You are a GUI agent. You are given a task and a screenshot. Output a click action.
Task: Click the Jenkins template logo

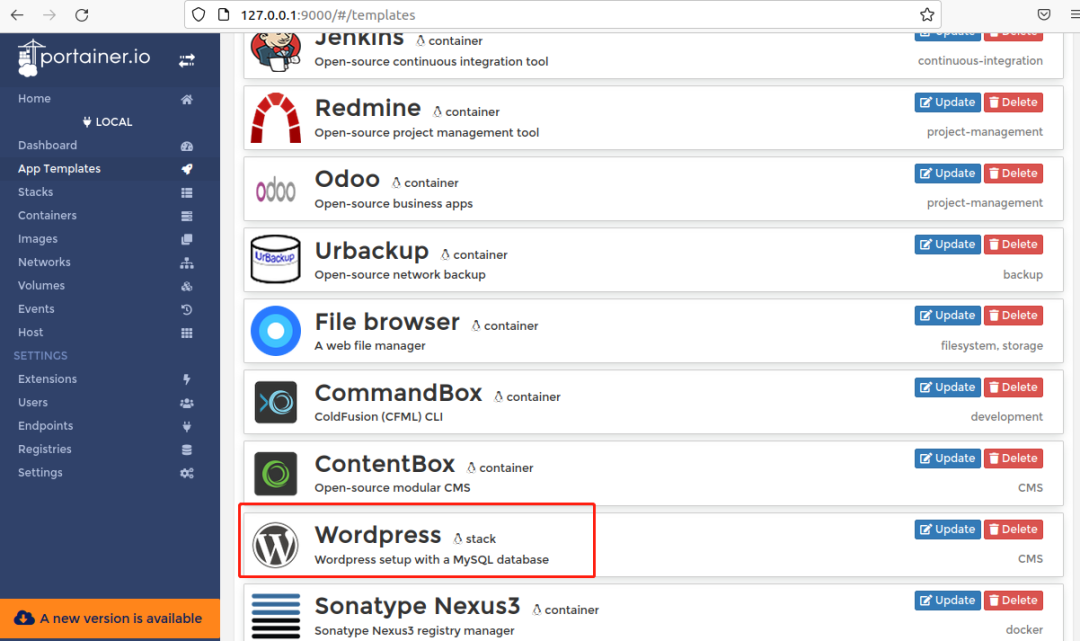pos(276,52)
